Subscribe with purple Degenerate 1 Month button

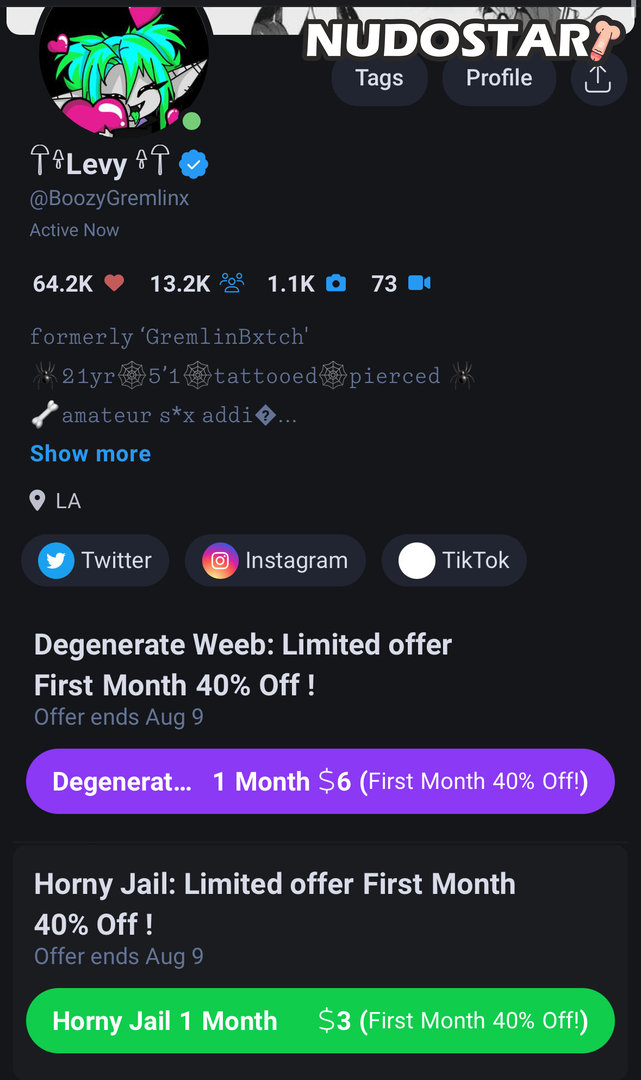point(320,781)
